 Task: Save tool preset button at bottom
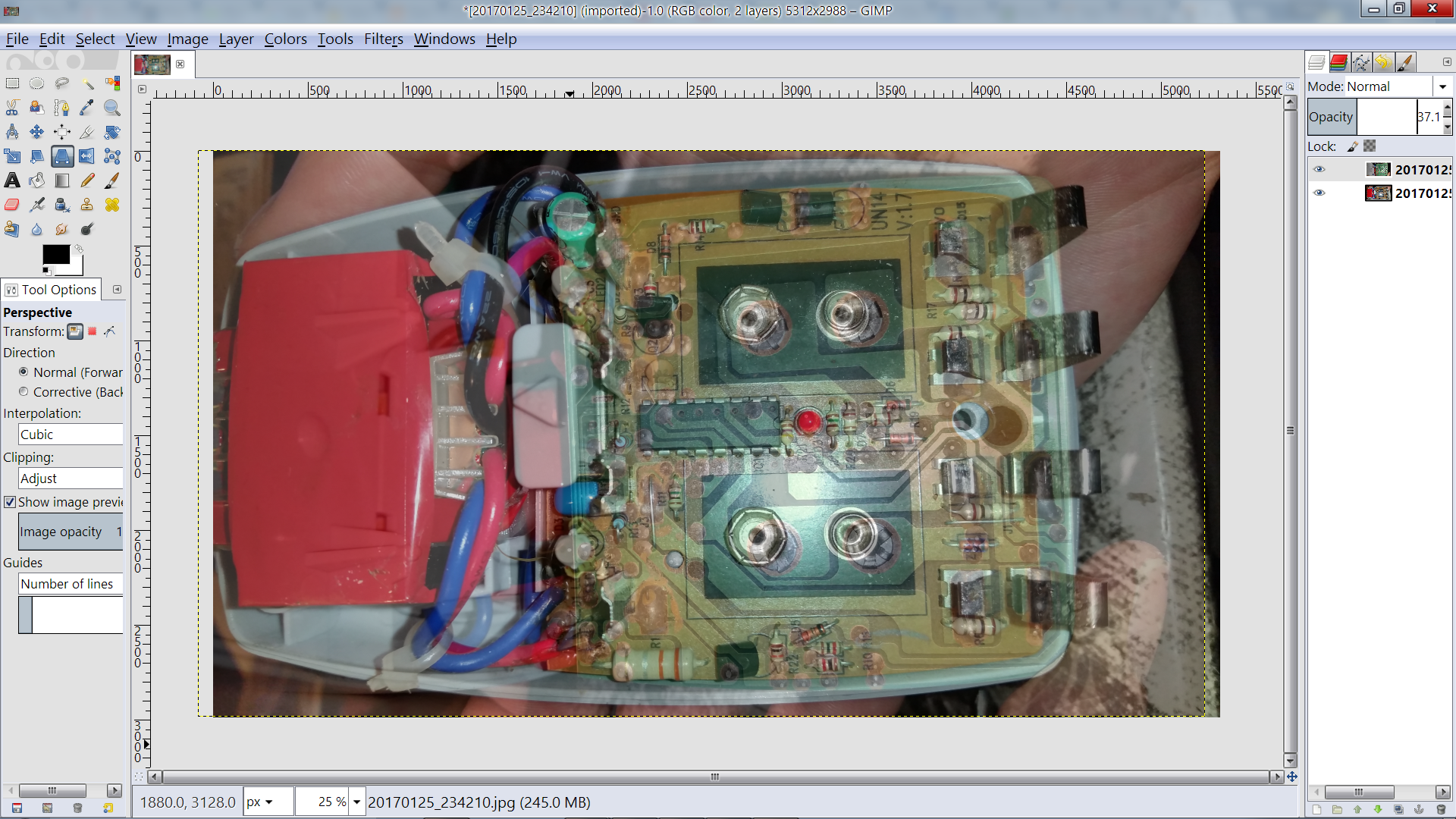tap(17, 808)
